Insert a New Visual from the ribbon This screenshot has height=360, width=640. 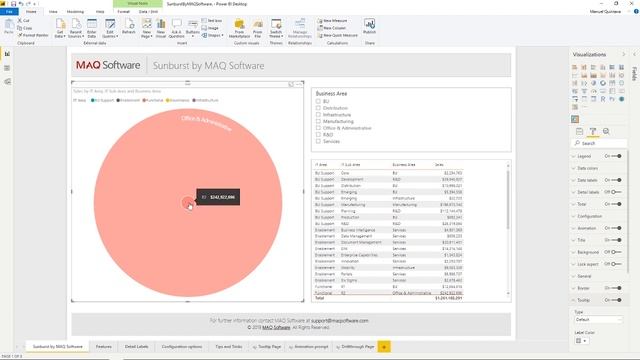point(161,28)
